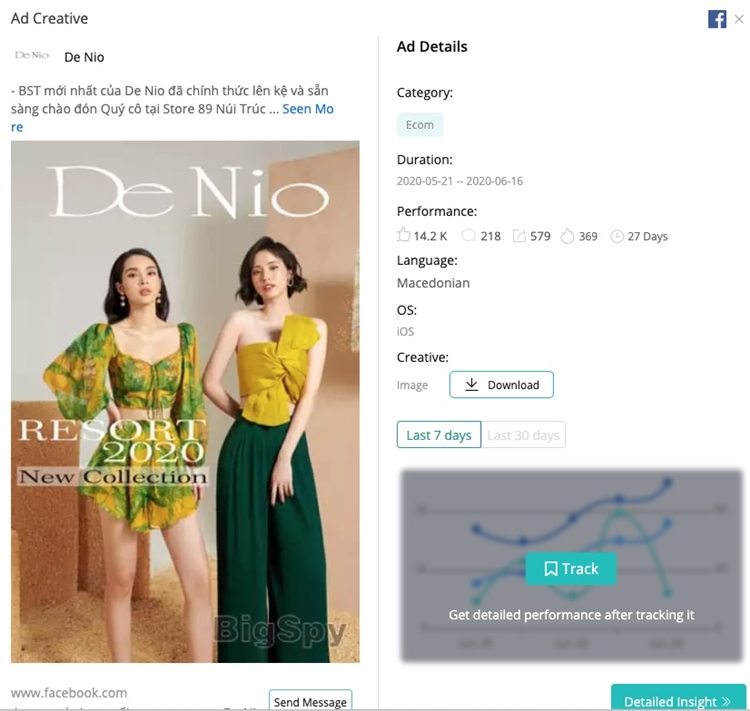Close the Ad Creative dialog
This screenshot has height=711, width=750.
point(739,19)
